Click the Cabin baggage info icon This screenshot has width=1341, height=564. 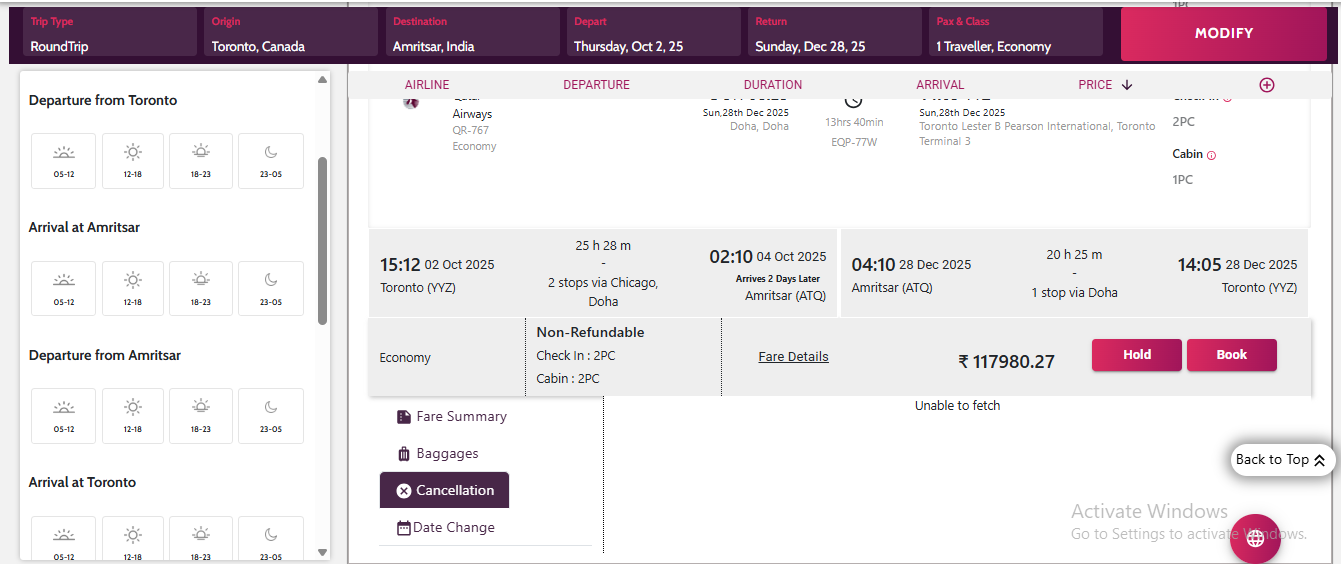point(1211,155)
